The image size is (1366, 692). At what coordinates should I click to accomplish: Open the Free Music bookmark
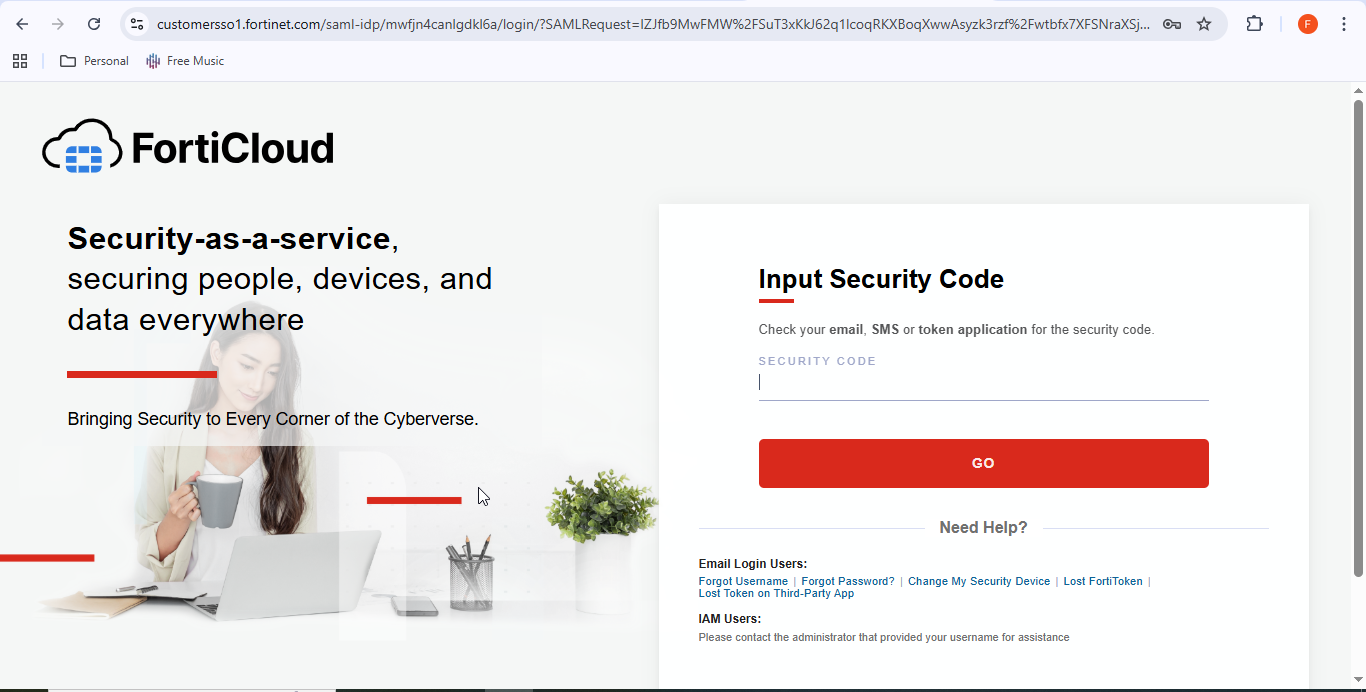click(x=185, y=61)
